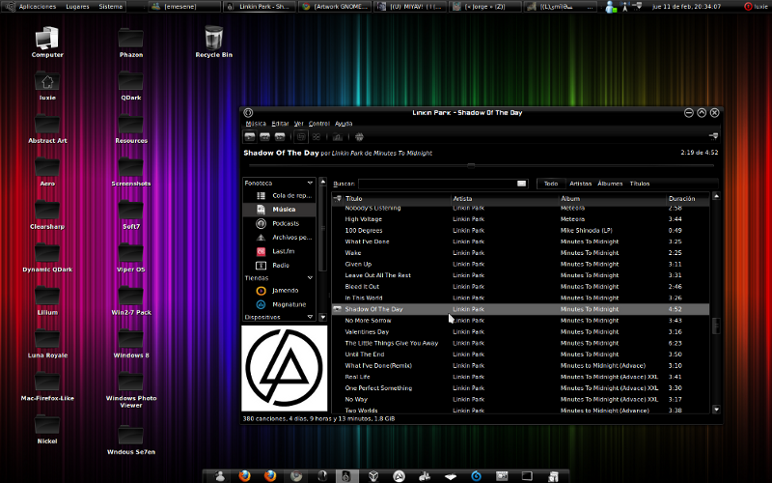
Task: Click the clock in the top panel
Action: [686, 6]
